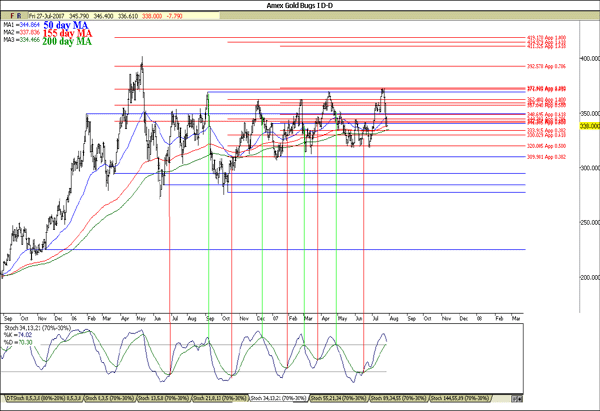Select the red 155 day MA label
Viewport: 600px width, 411px height.
pyautogui.click(x=66, y=33)
